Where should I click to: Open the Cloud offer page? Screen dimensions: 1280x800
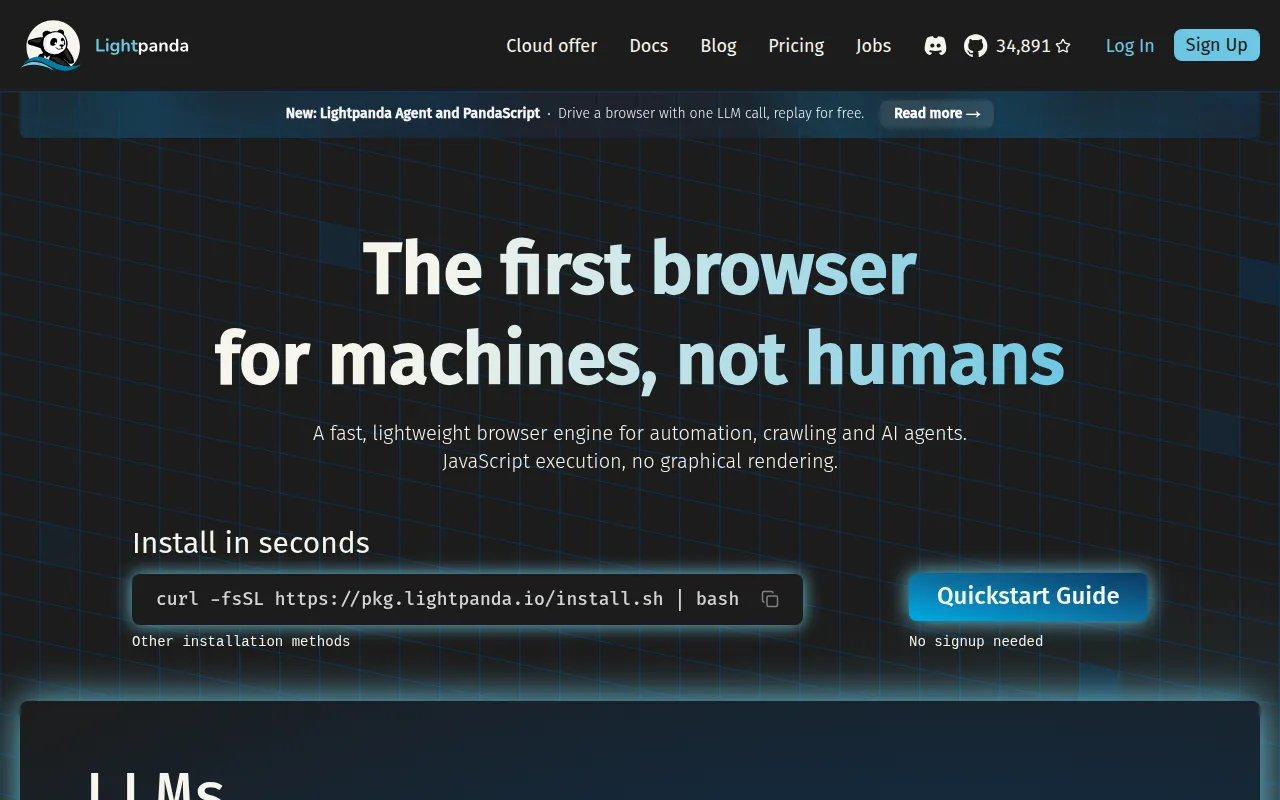551,46
